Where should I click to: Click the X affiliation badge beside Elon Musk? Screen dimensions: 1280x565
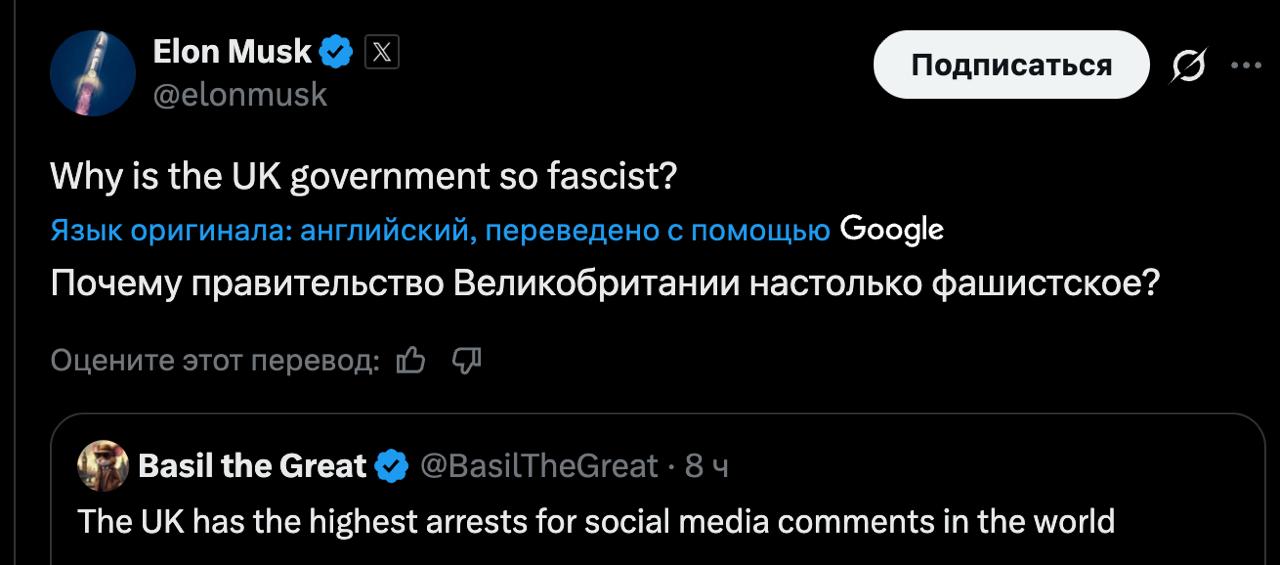[381, 52]
